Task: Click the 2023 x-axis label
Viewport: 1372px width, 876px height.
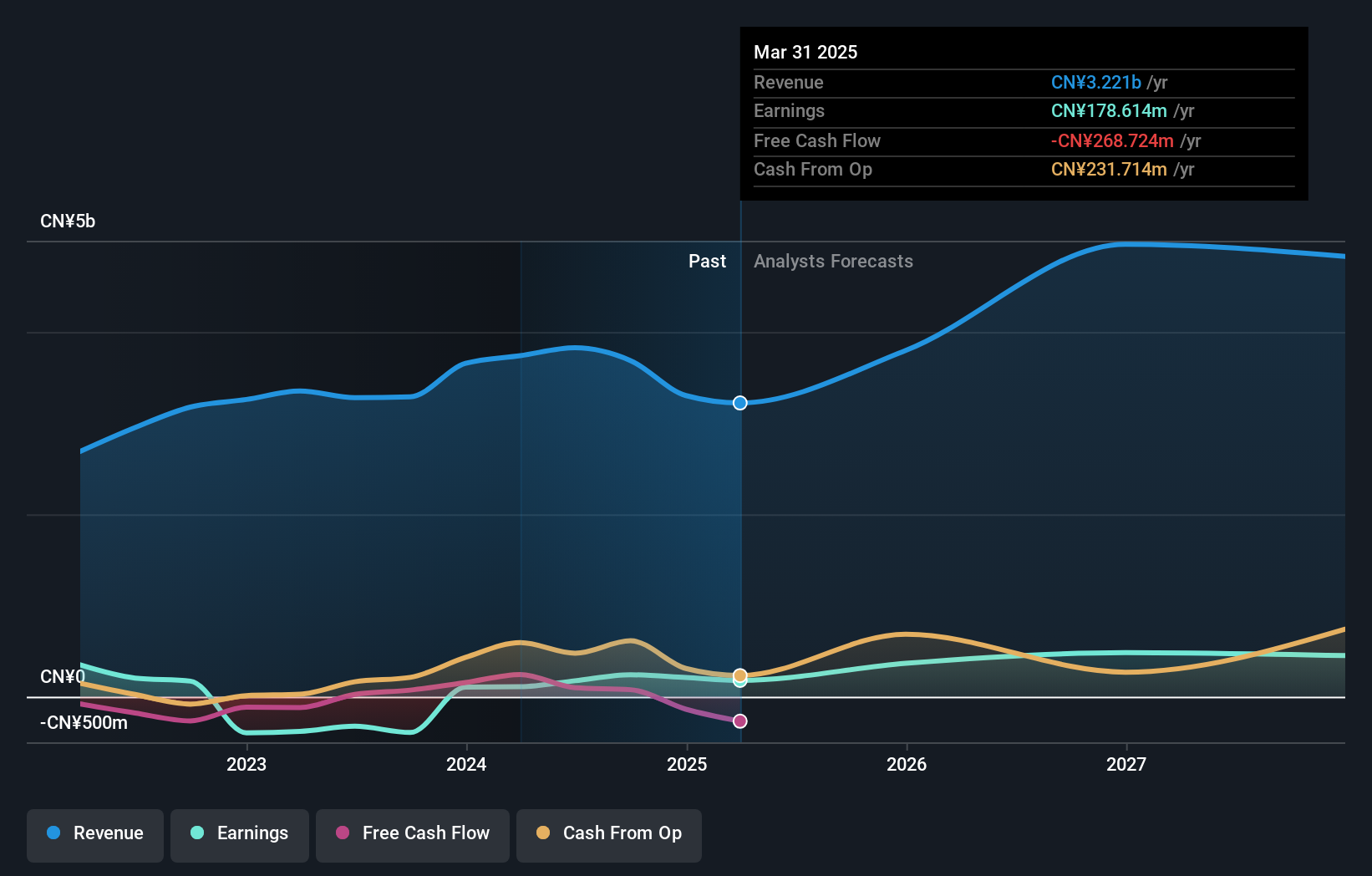Action: coord(246,764)
